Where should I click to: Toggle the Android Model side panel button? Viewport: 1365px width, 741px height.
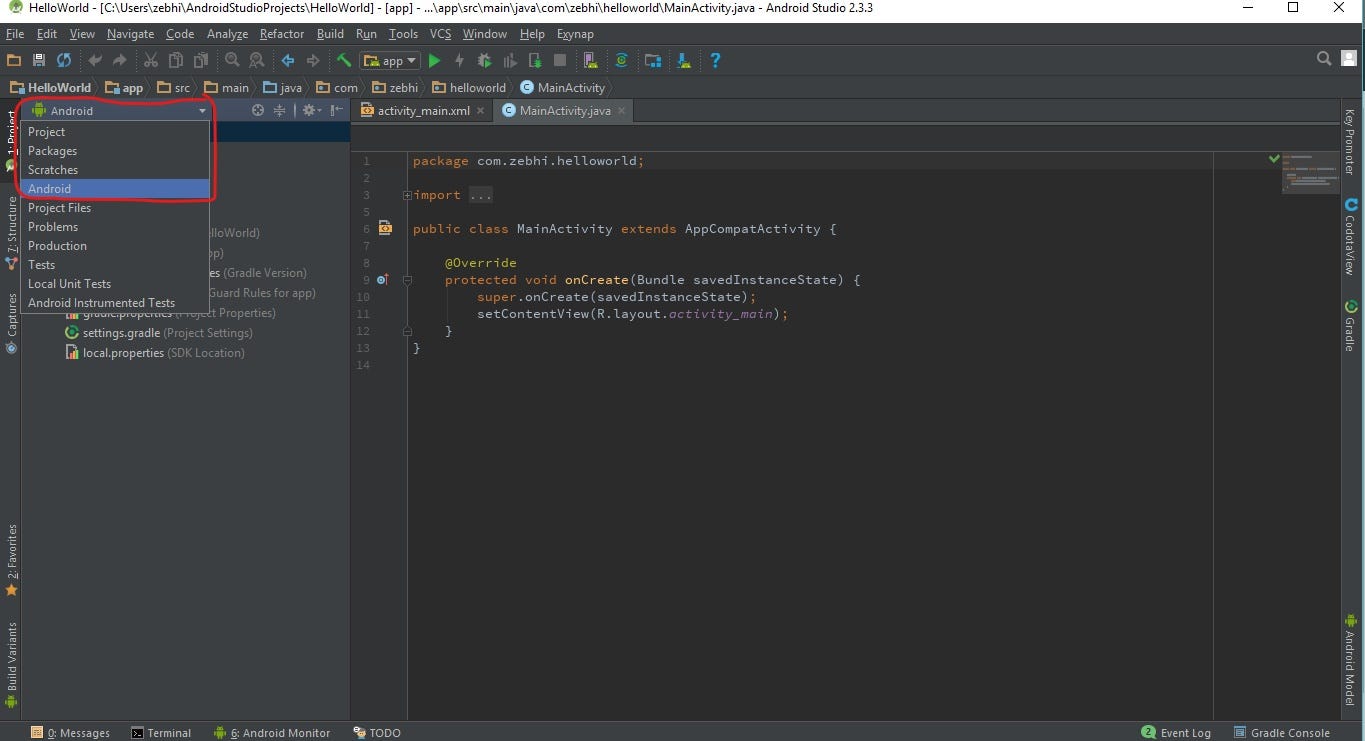(x=1349, y=661)
